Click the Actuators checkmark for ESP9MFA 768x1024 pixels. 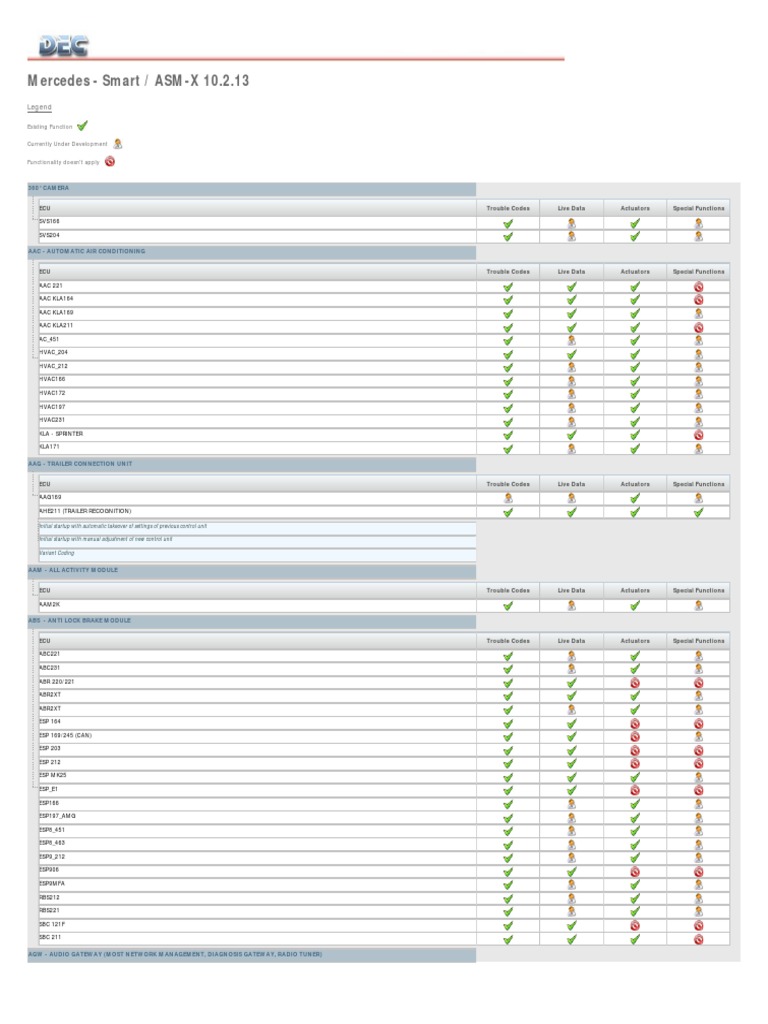[635, 885]
